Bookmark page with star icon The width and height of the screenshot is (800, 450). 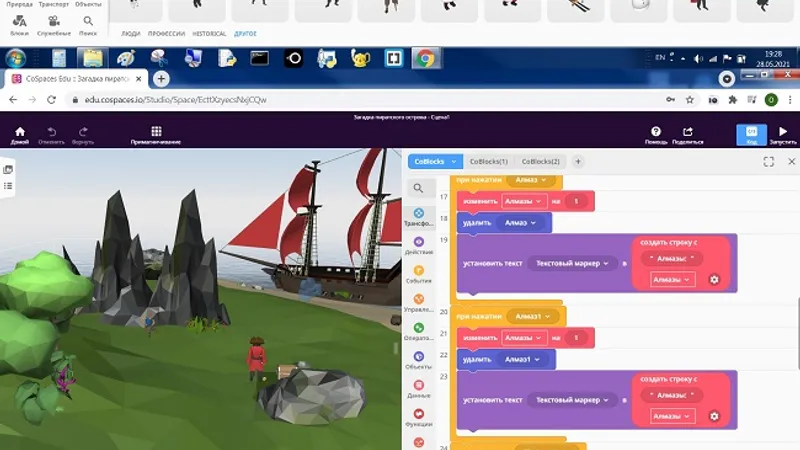689,99
